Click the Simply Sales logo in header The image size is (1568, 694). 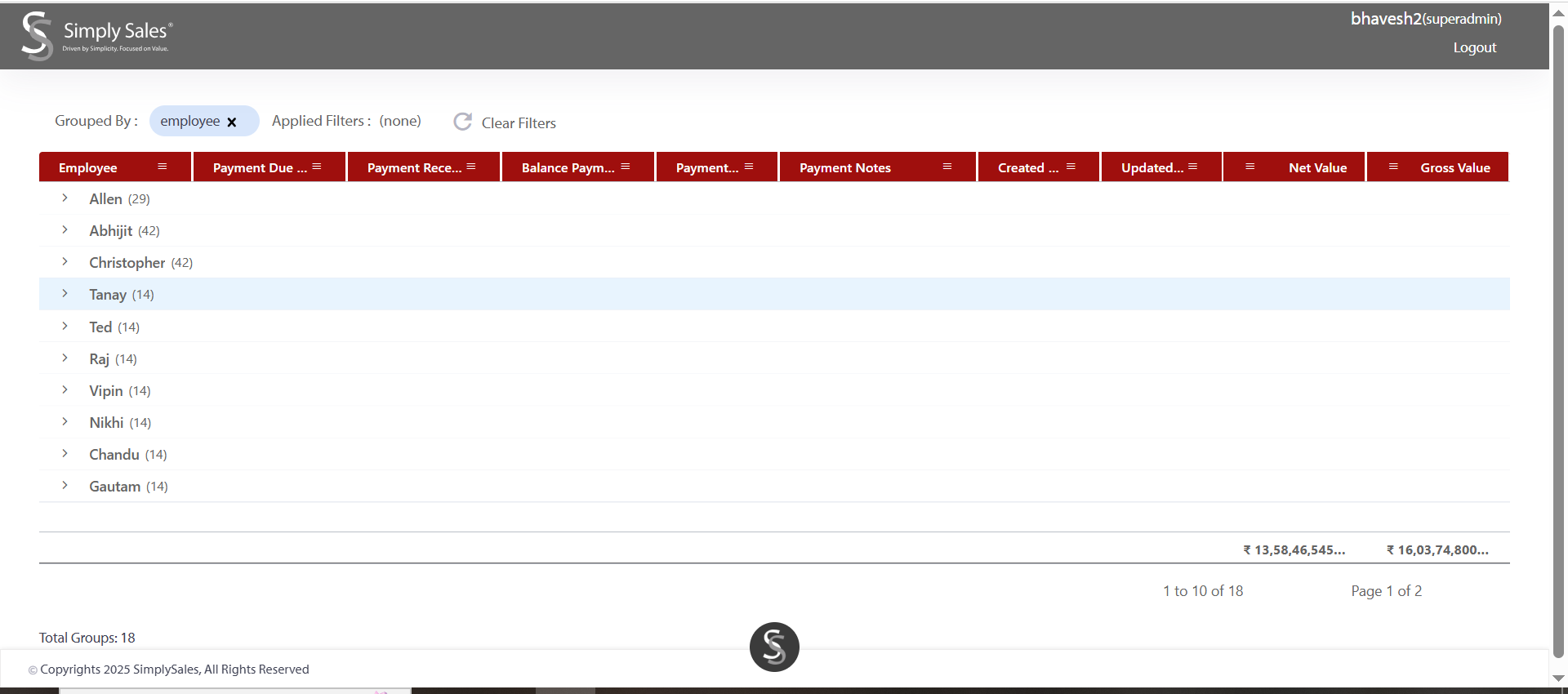click(x=96, y=36)
